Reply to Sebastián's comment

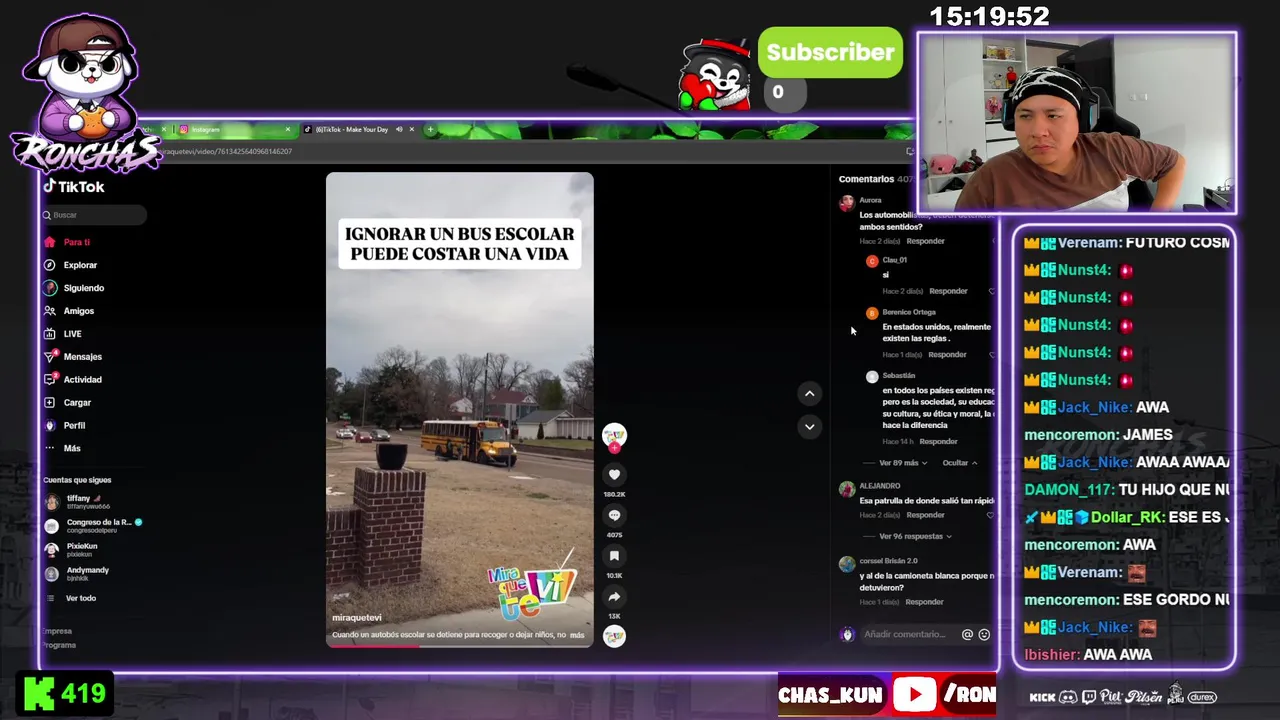[x=938, y=442]
